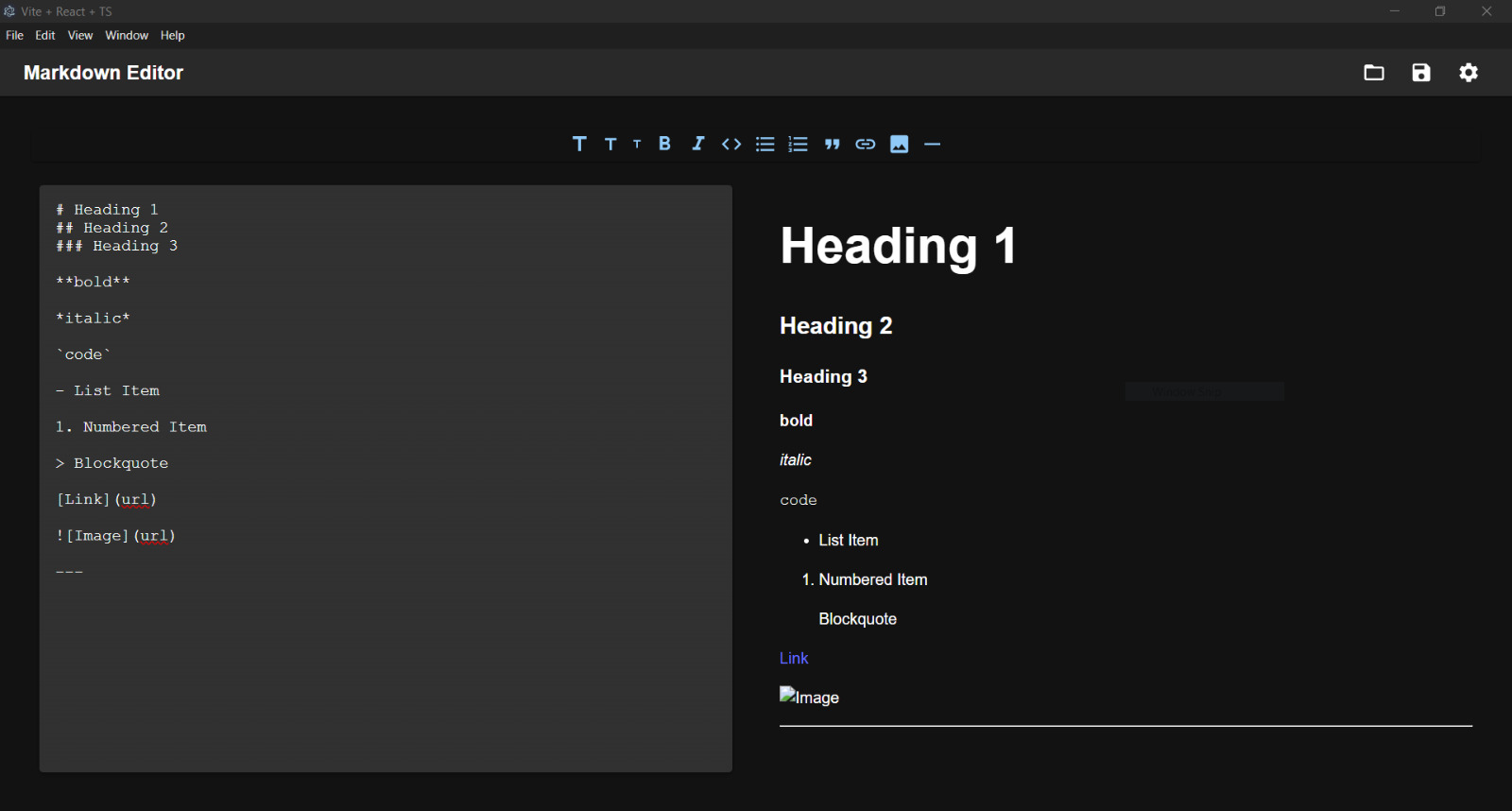Click inside the markdown text editor area
This screenshot has width=1512, height=811.
point(386,662)
